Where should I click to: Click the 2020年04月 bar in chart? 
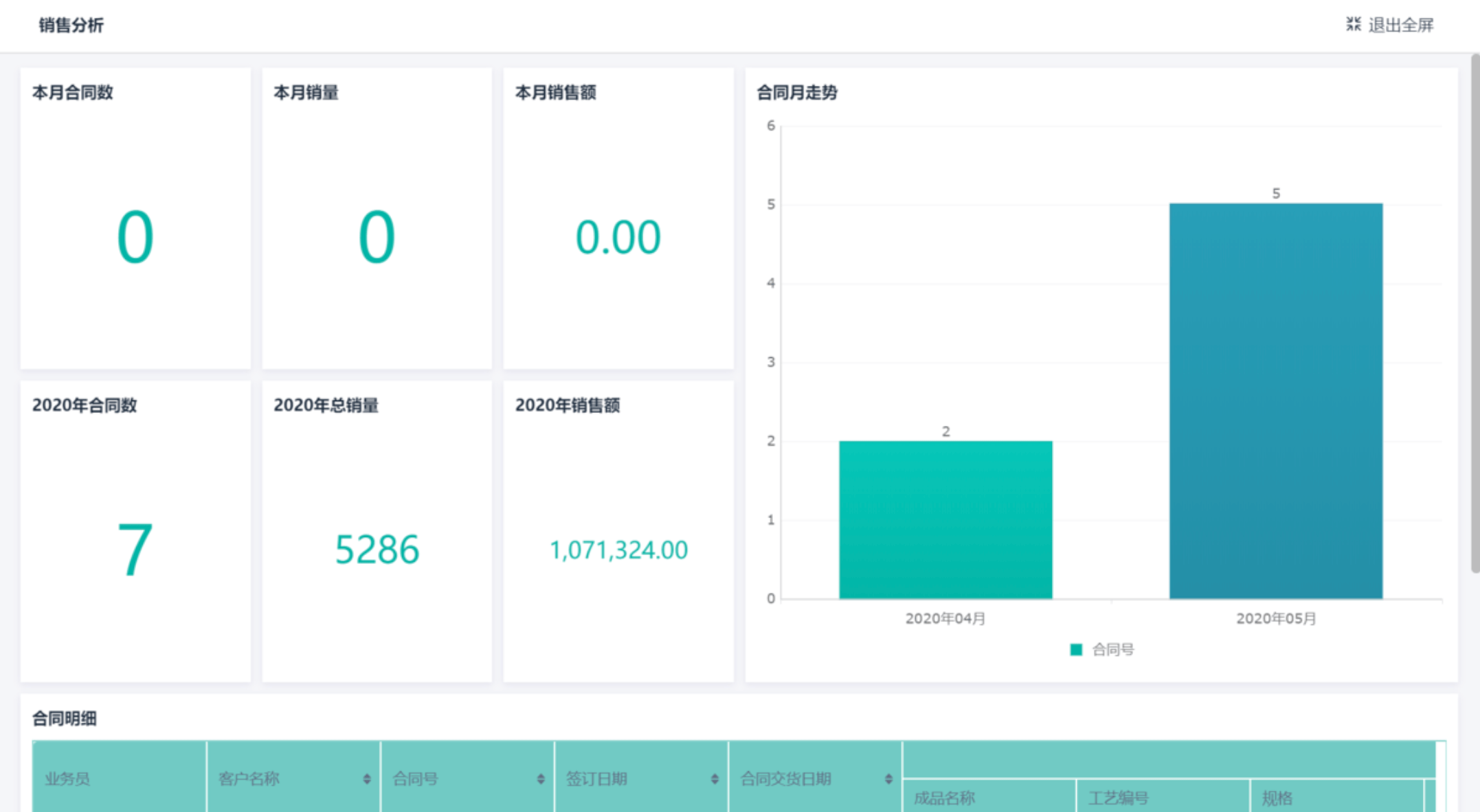pos(945,520)
